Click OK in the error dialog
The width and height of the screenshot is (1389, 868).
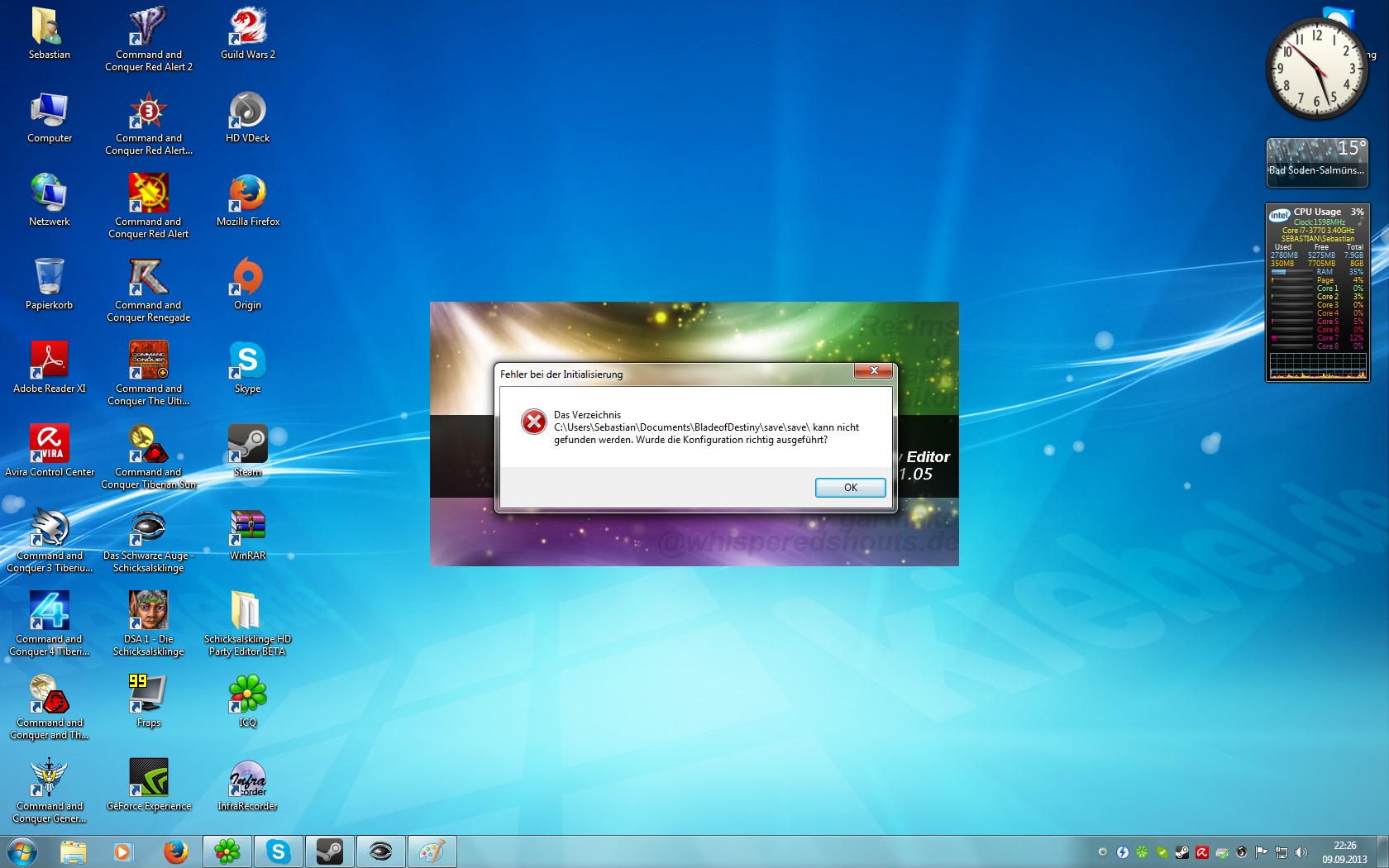pos(850,488)
